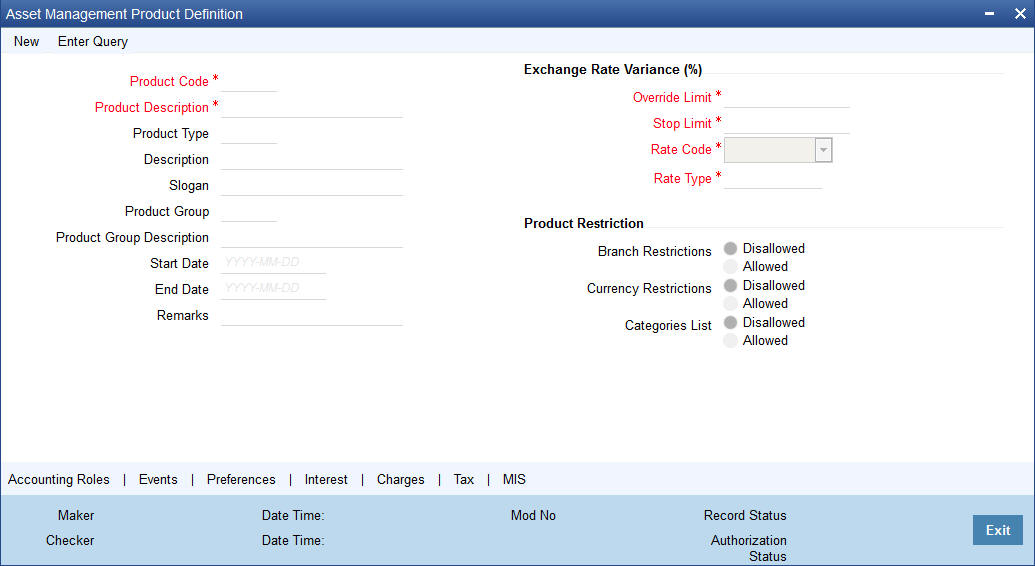Screen dimensions: 1035x566
Task: Click the Start Date field
Action: click(x=273, y=263)
